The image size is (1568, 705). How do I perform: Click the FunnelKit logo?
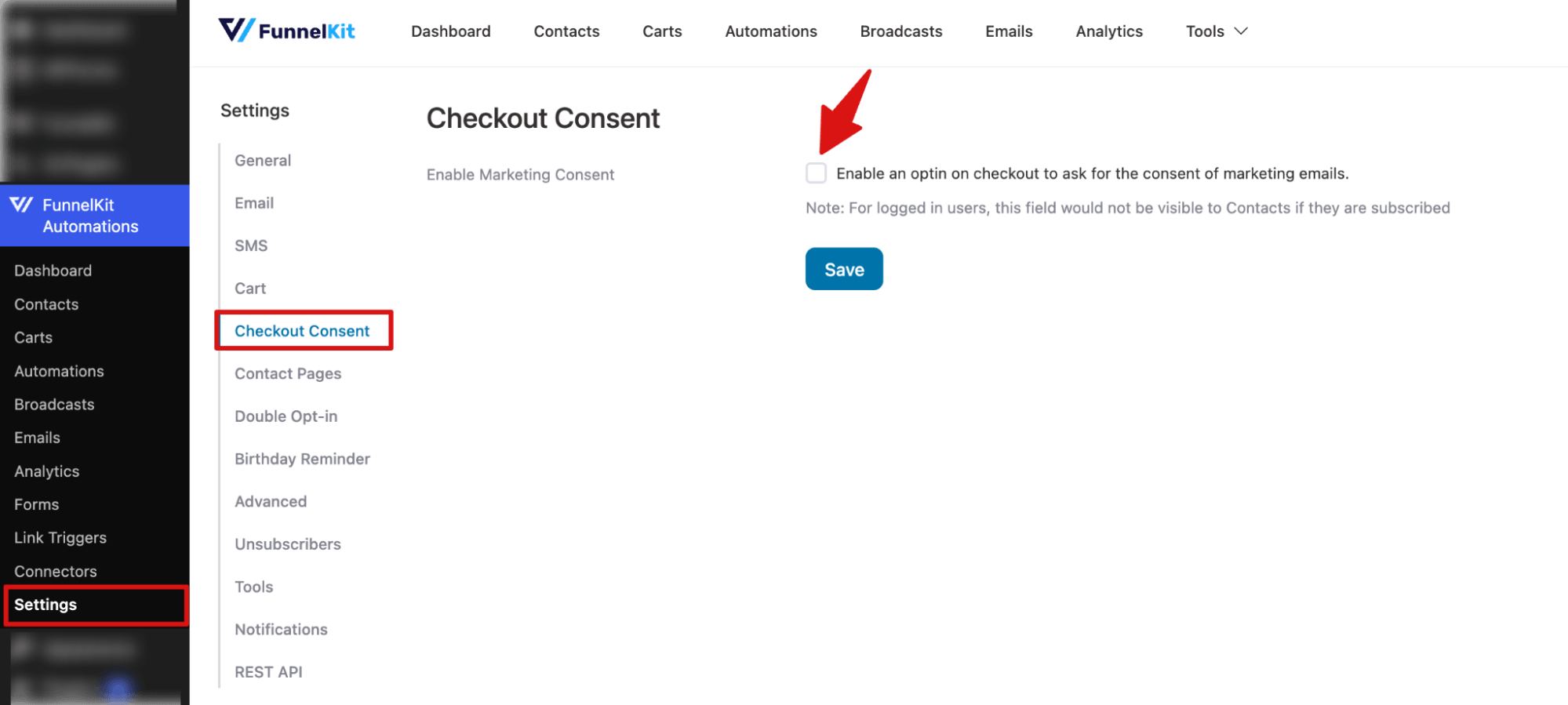click(287, 31)
